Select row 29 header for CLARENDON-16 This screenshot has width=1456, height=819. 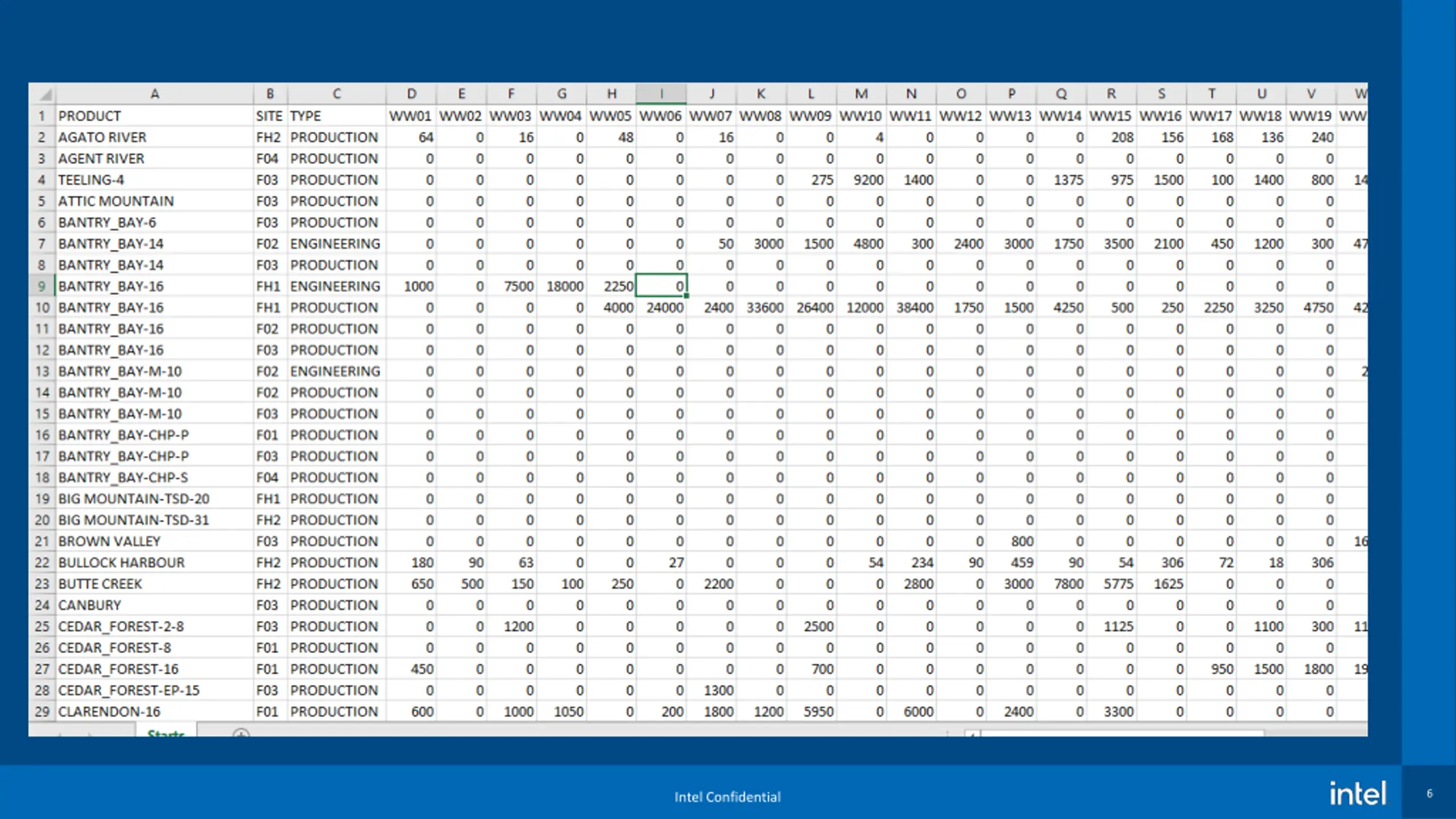click(x=42, y=712)
